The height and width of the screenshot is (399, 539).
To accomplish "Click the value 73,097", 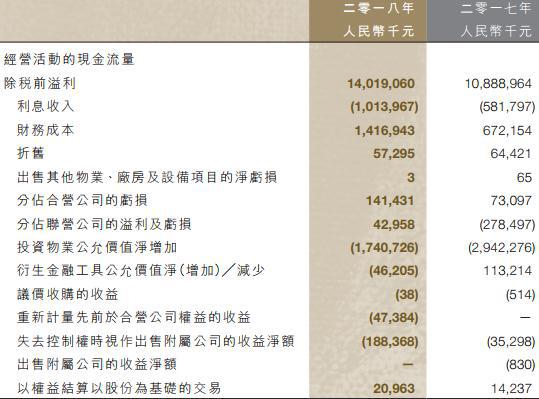I will [x=511, y=201].
